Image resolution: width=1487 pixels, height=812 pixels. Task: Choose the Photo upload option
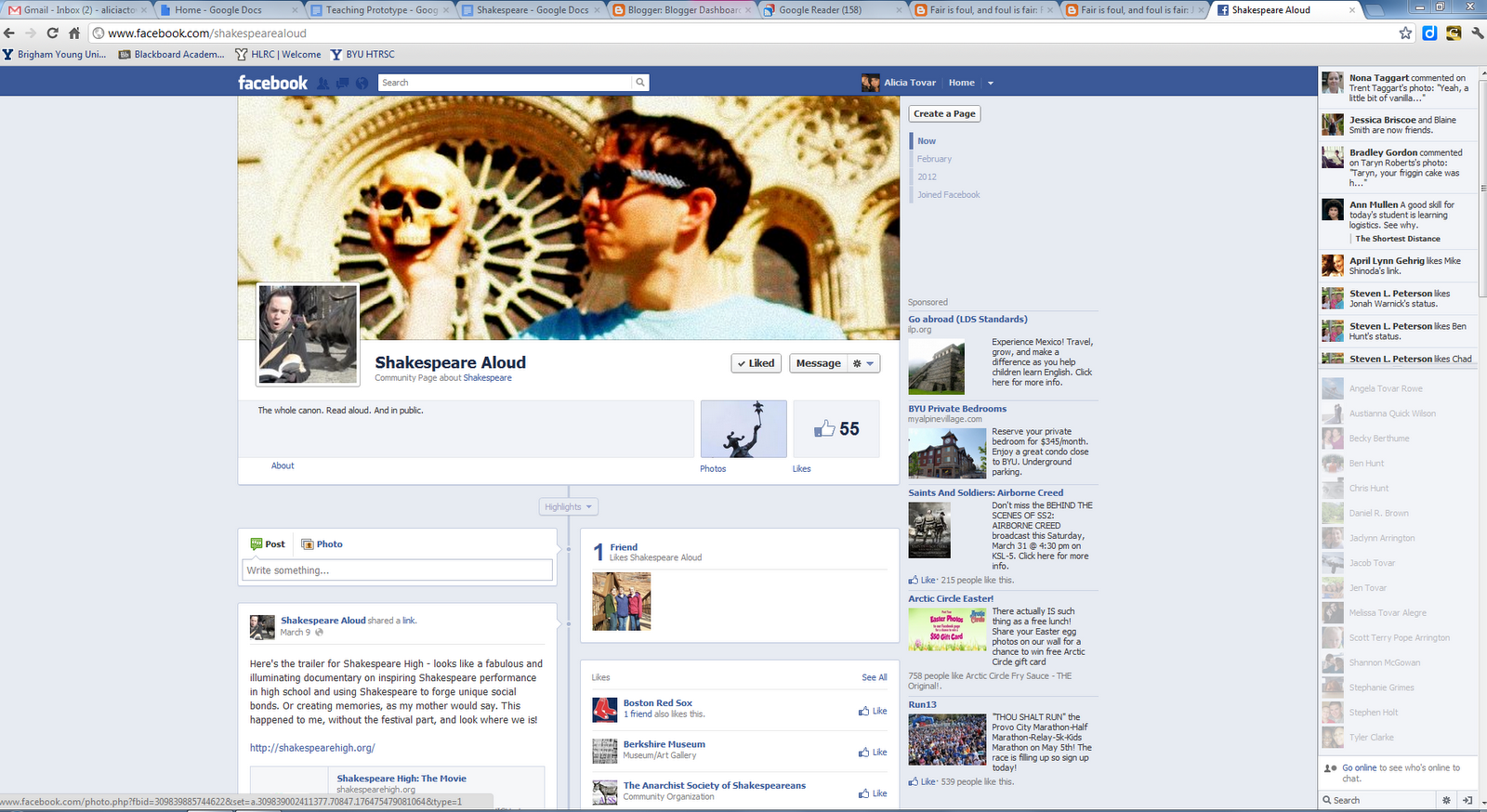click(322, 544)
